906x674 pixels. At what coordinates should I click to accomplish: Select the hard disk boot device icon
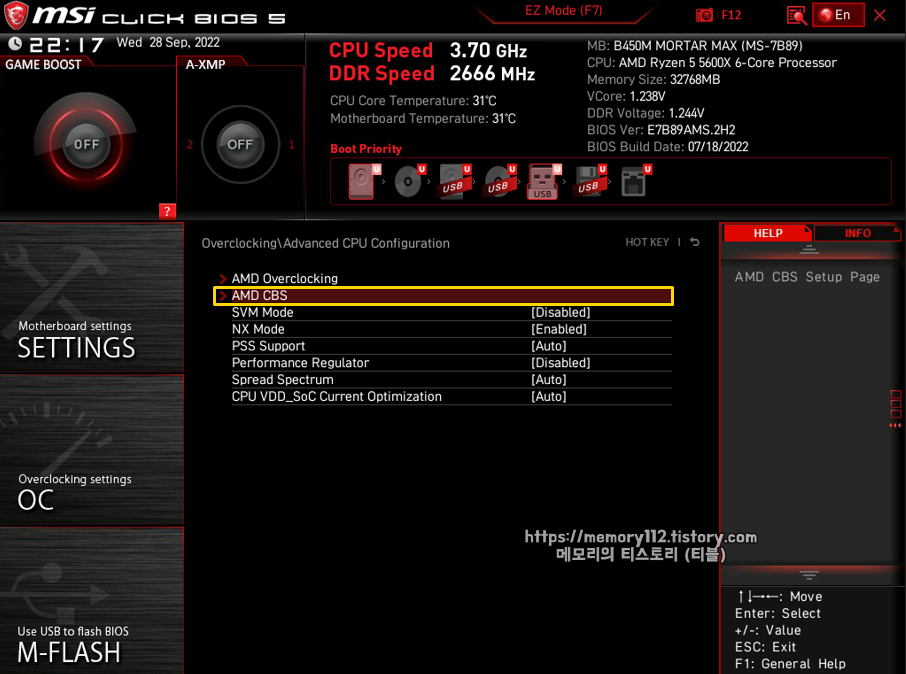363,182
